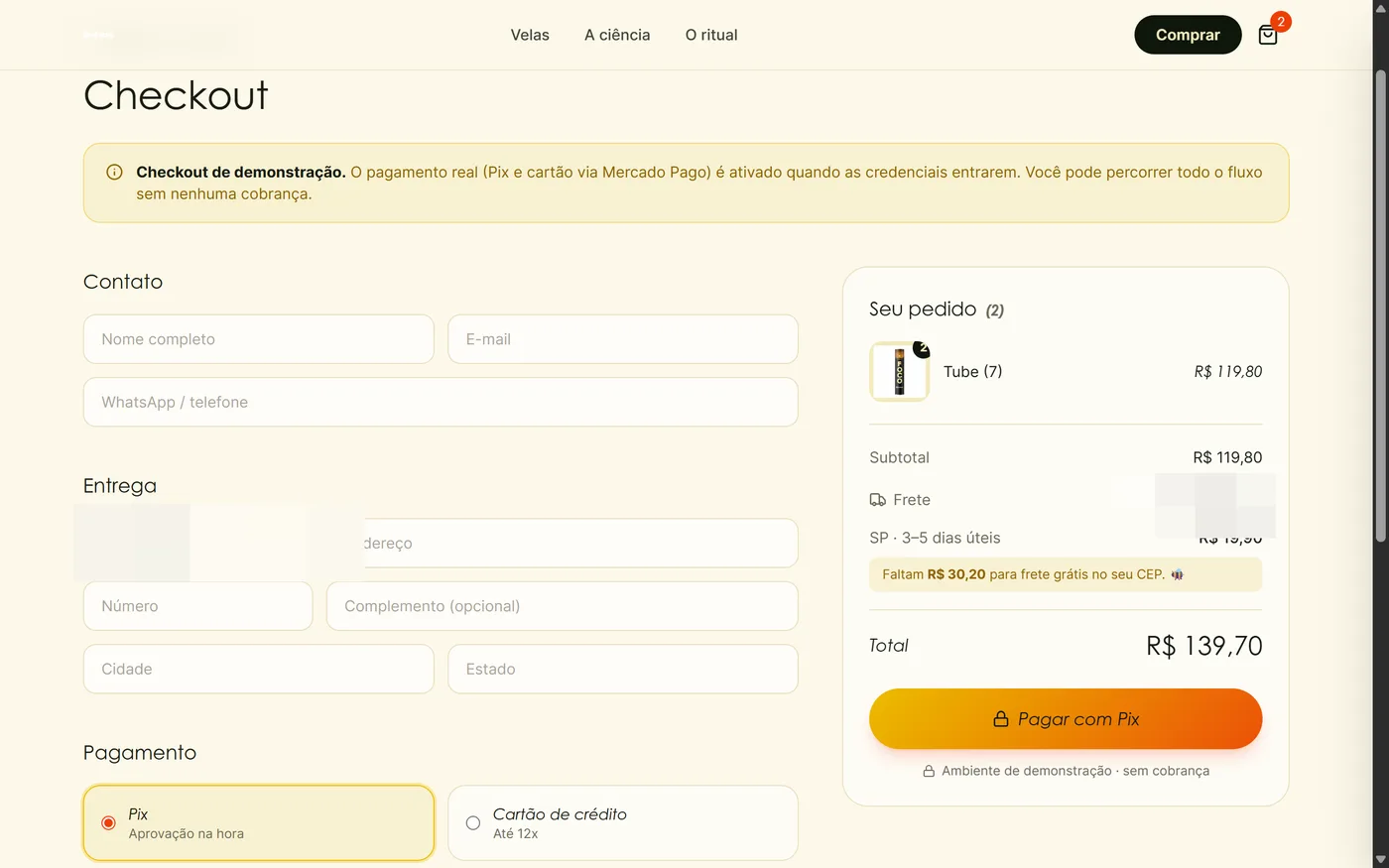Click the lock icon beside Ambiente de demonstração
The image size is (1389, 868).
pyautogui.click(x=929, y=771)
